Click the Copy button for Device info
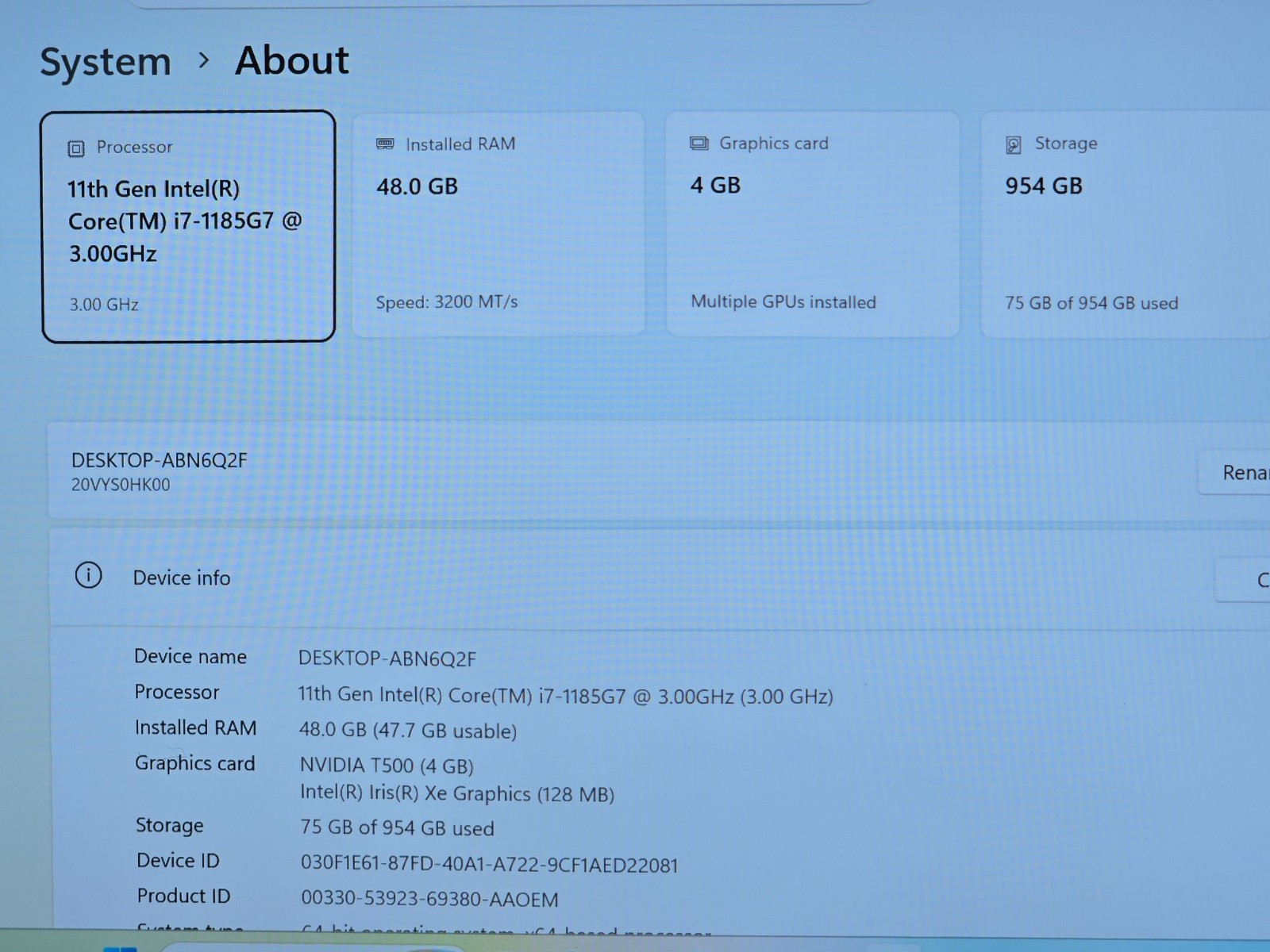 [1243, 580]
